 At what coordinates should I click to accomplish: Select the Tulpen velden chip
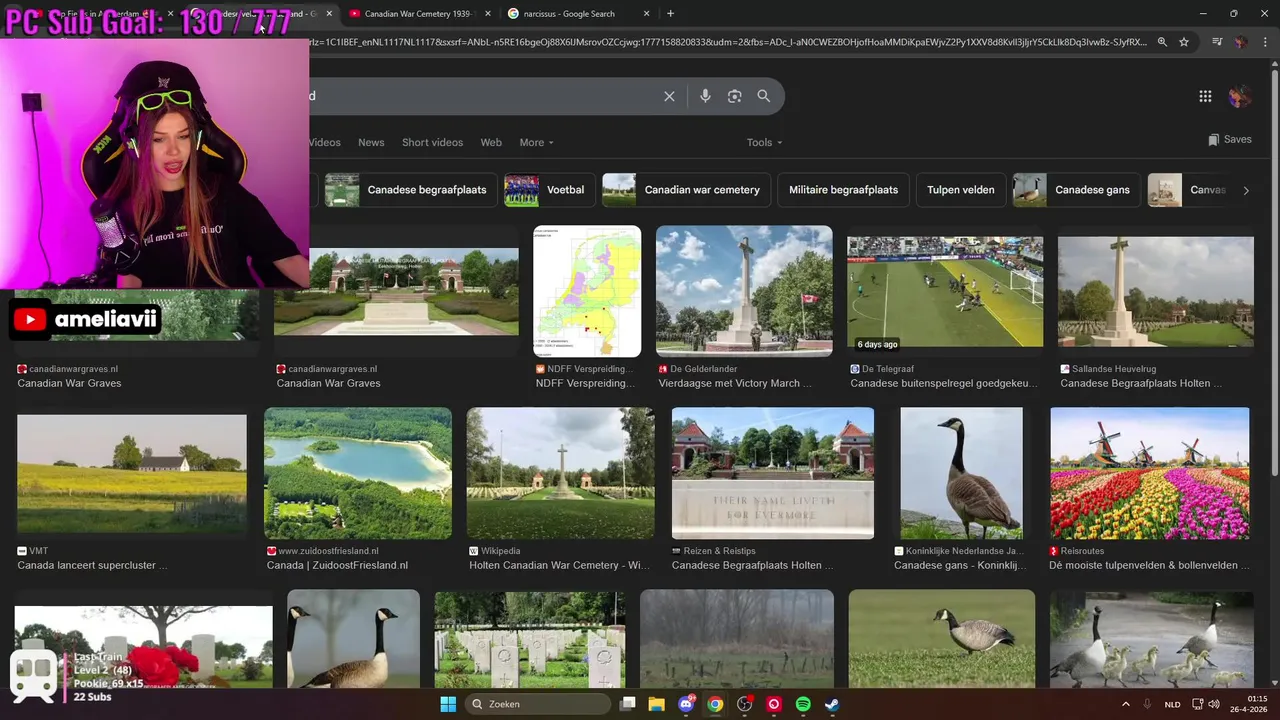(x=961, y=190)
